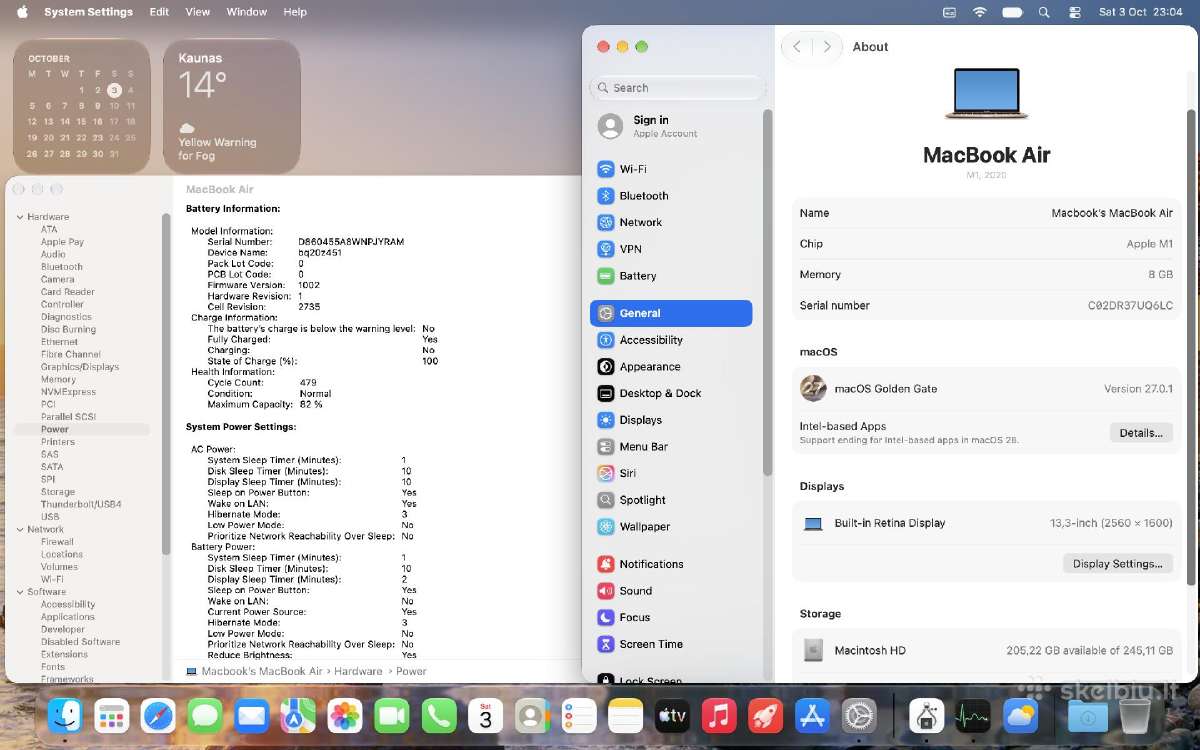Viewport: 1200px width, 750px height.
Task: Open the View menu
Action: 198,12
